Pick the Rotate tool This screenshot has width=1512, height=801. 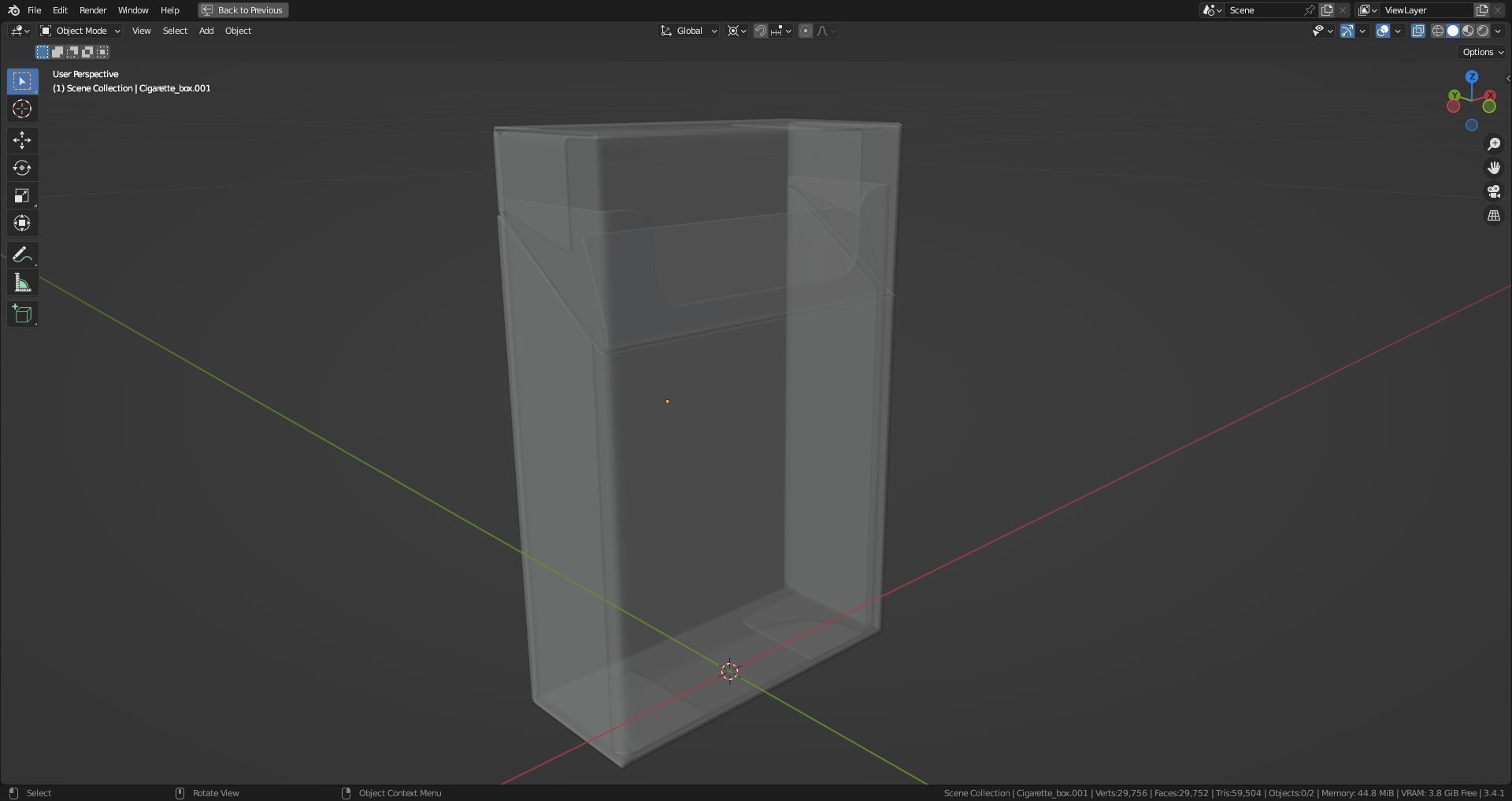22,168
